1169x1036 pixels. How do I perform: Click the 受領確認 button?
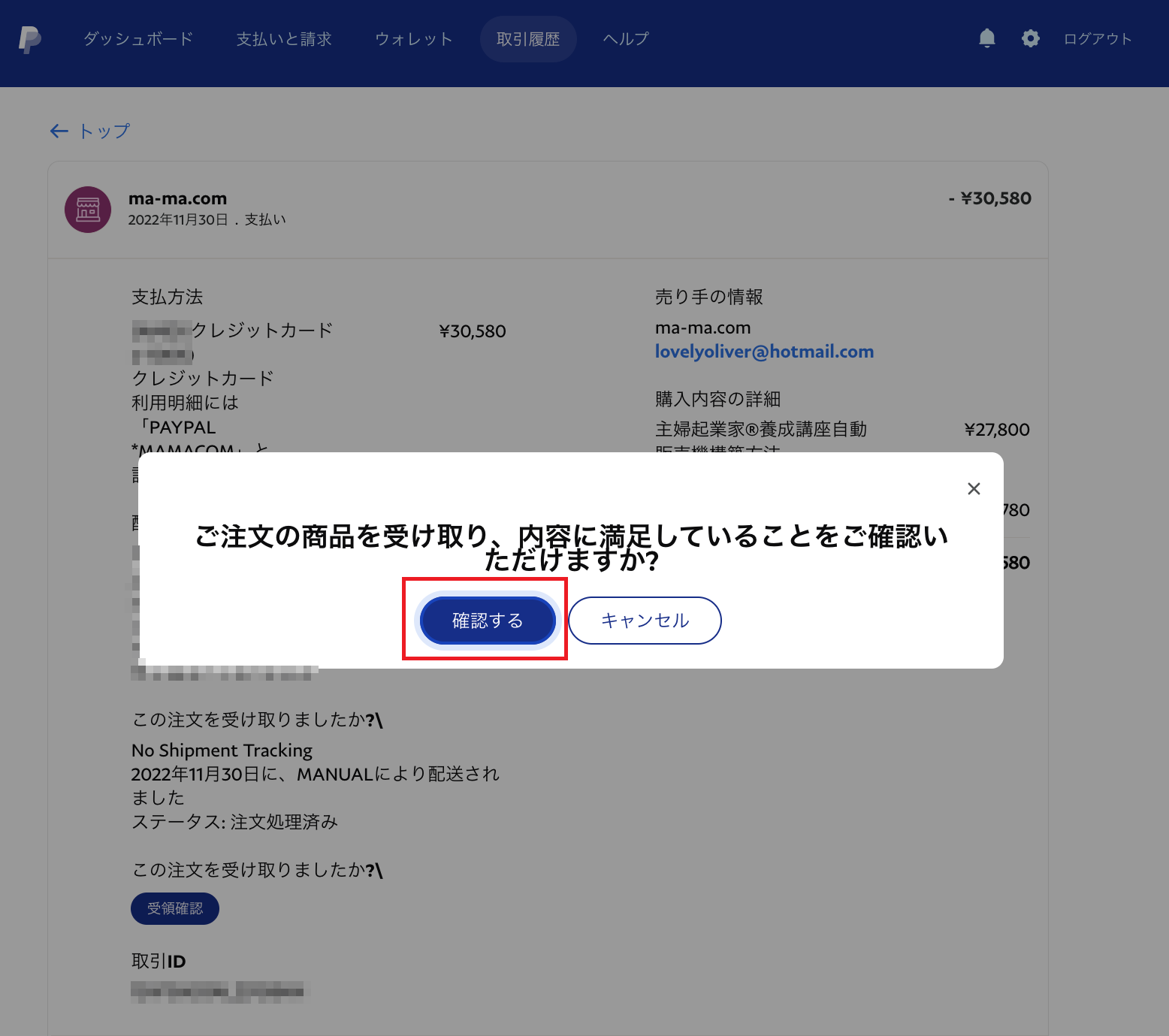175,908
